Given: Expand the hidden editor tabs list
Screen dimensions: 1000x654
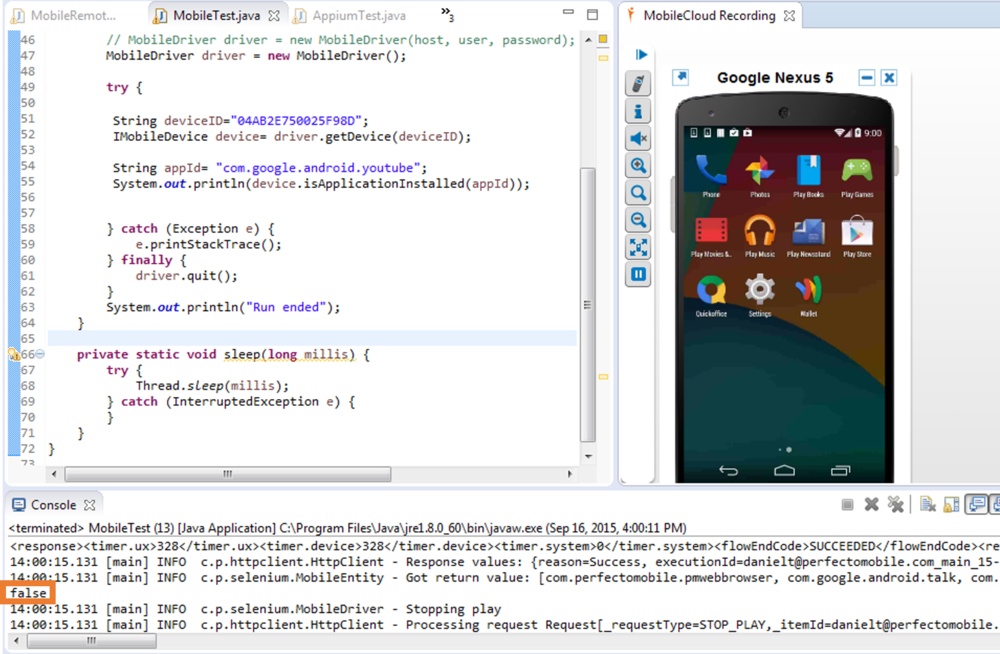Looking at the screenshot, I should click(x=448, y=14).
